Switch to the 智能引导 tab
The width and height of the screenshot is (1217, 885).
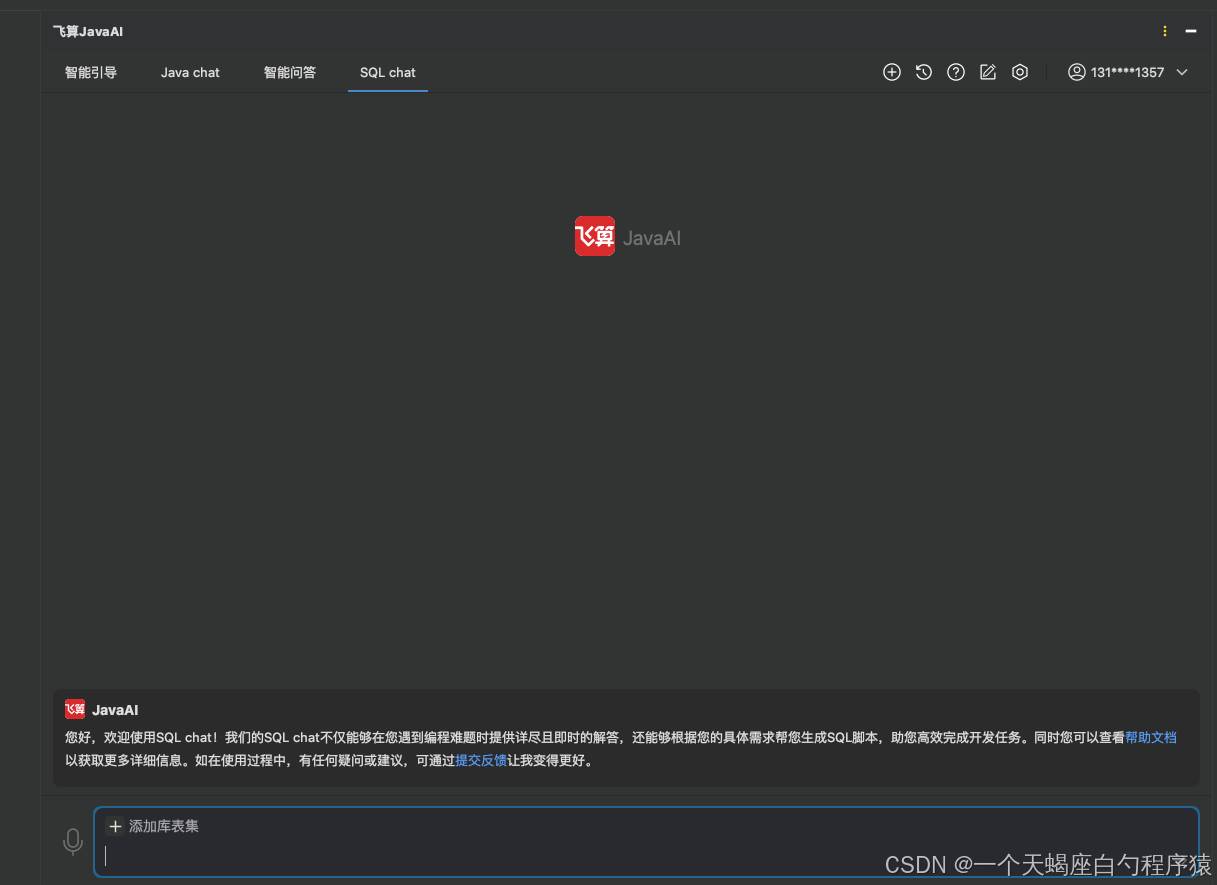[x=91, y=72]
